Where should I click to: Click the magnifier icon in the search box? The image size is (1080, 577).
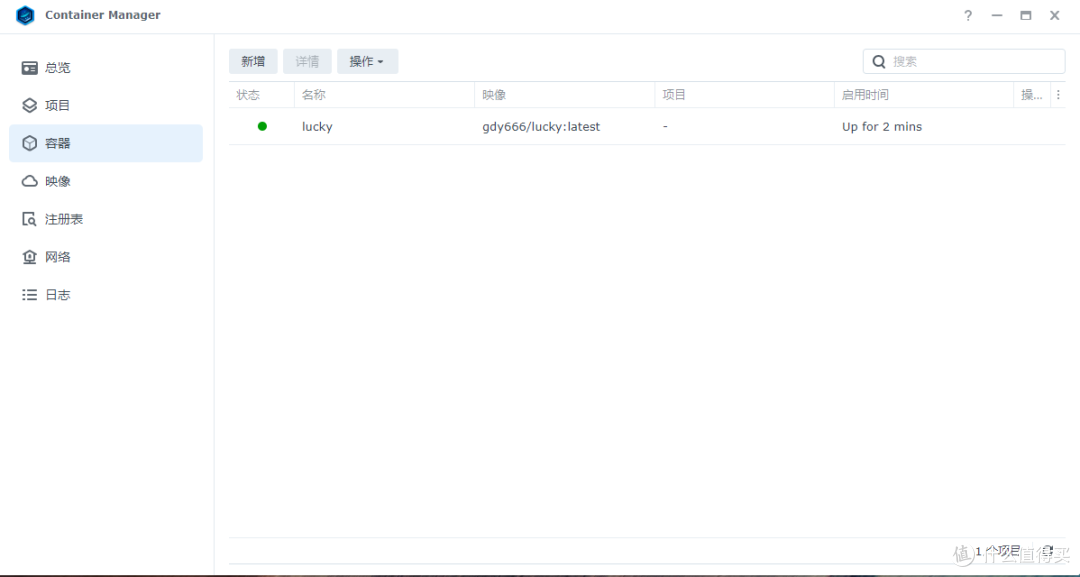tap(878, 61)
